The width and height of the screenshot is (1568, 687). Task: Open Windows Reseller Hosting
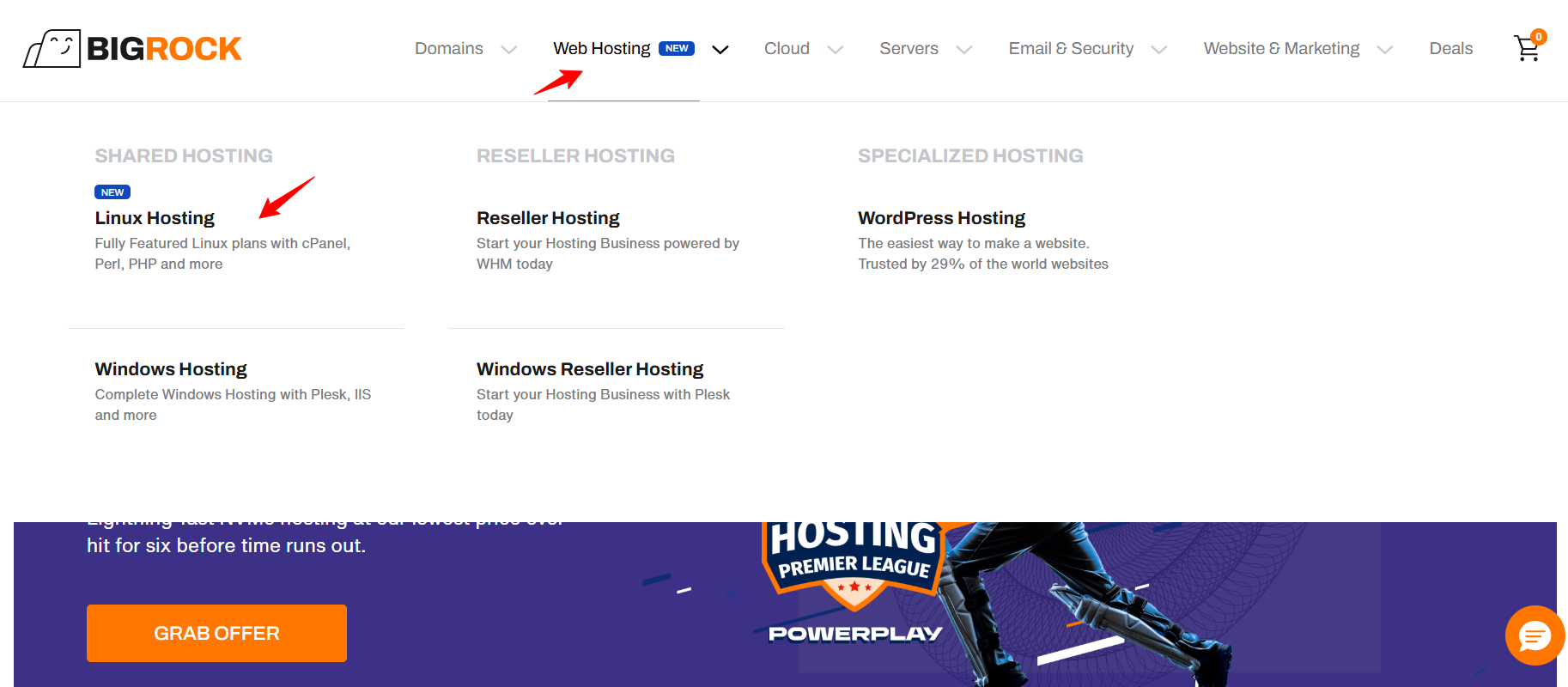590,369
